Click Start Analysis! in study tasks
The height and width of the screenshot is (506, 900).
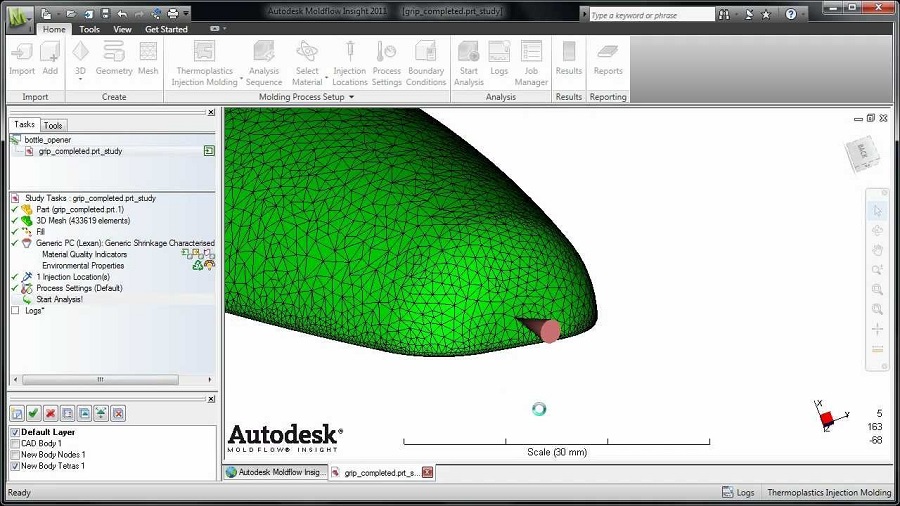[60, 299]
